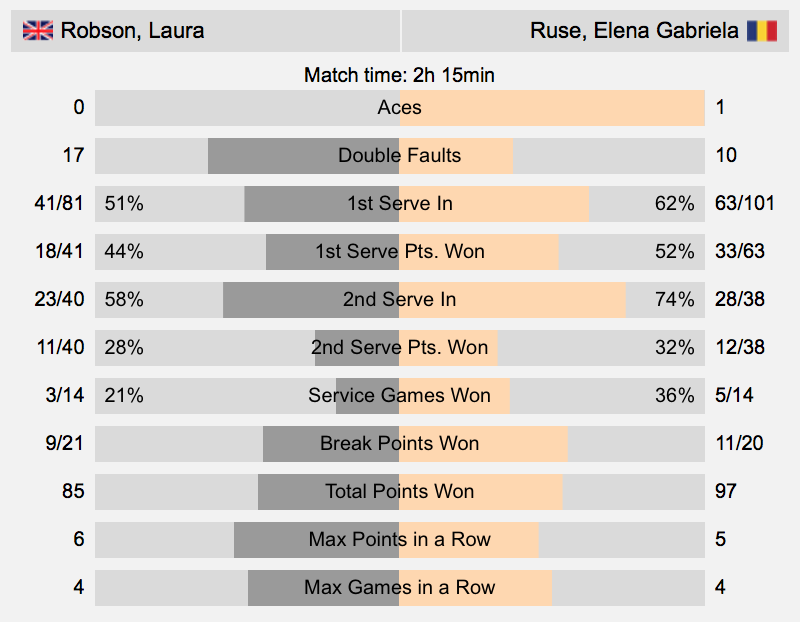Select the orange Aces bar for Ruse

click(x=552, y=108)
